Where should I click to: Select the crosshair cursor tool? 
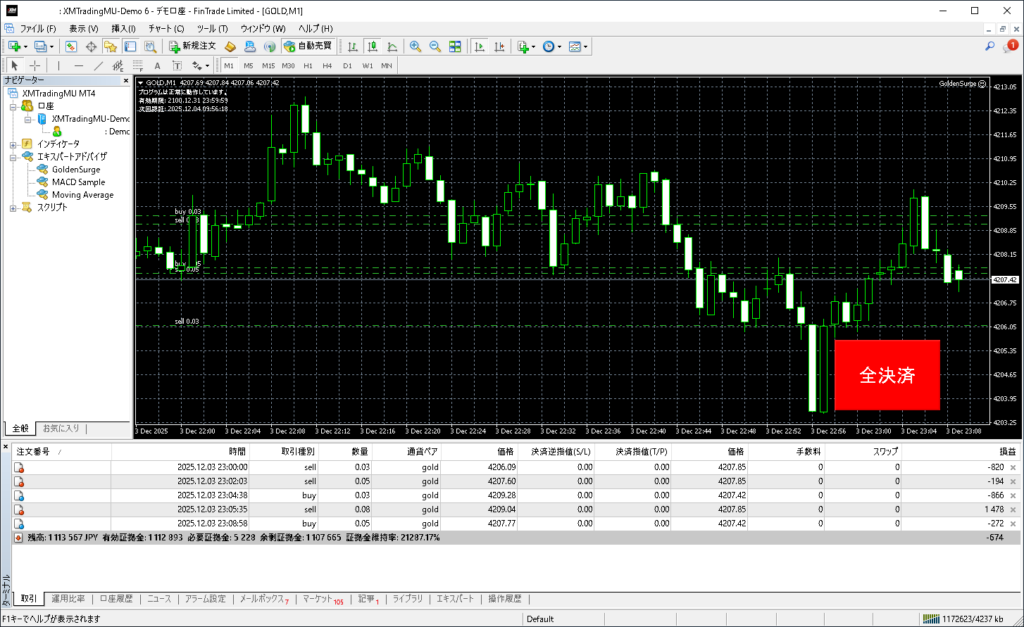coord(34,65)
